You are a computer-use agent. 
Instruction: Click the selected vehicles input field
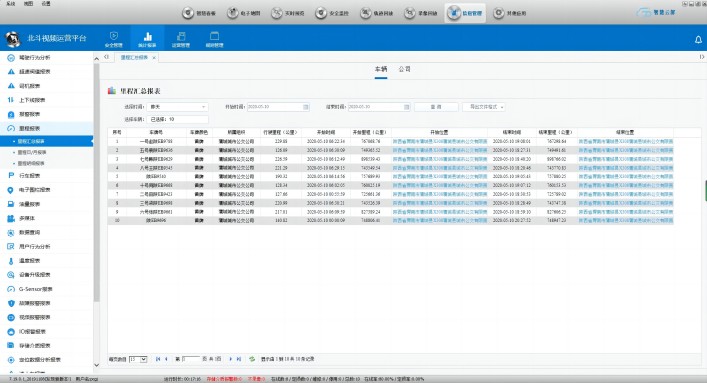coord(177,119)
